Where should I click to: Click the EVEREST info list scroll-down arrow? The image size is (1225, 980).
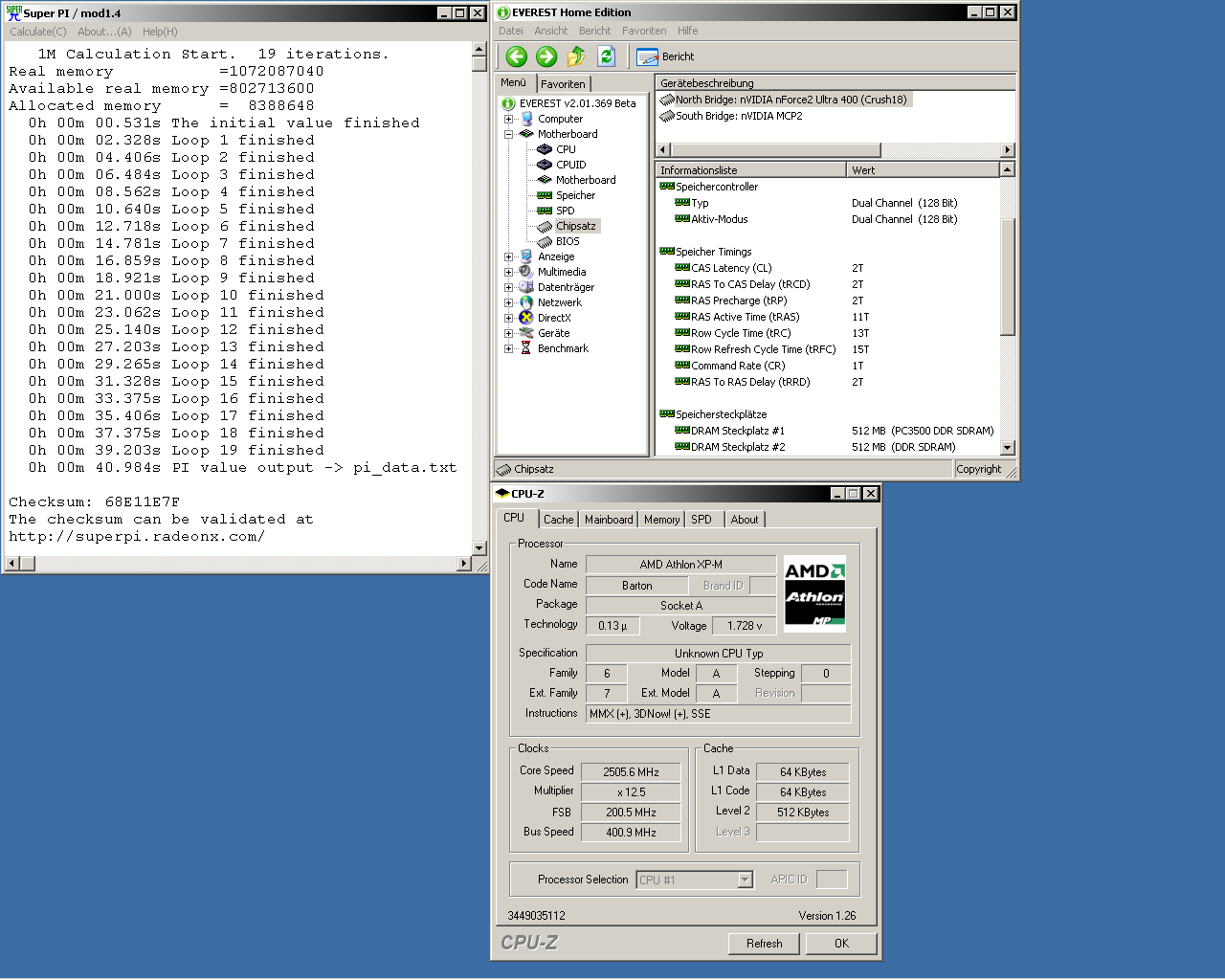click(x=1007, y=447)
